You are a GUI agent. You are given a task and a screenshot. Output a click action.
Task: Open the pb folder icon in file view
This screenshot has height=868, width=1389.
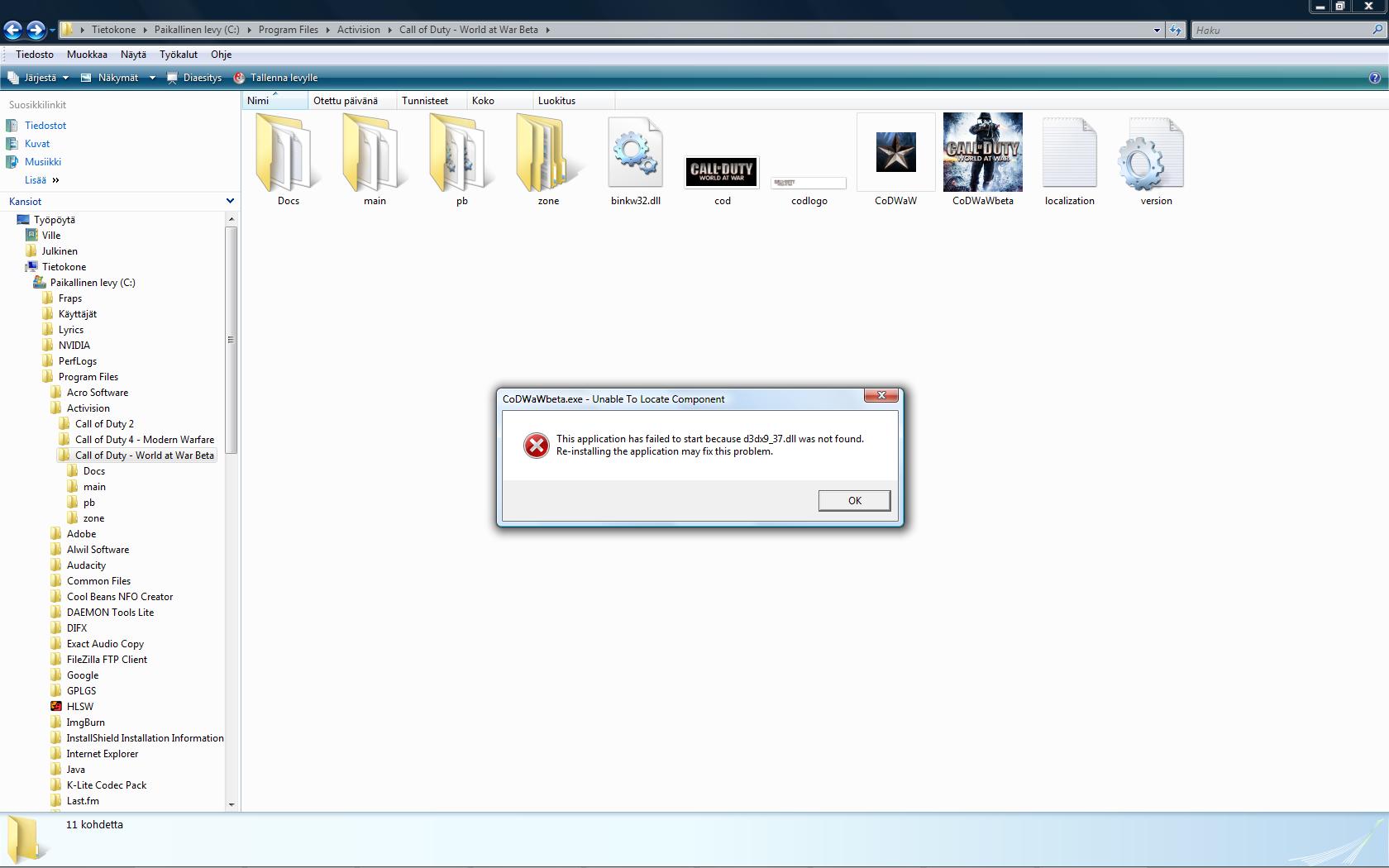pos(461,153)
